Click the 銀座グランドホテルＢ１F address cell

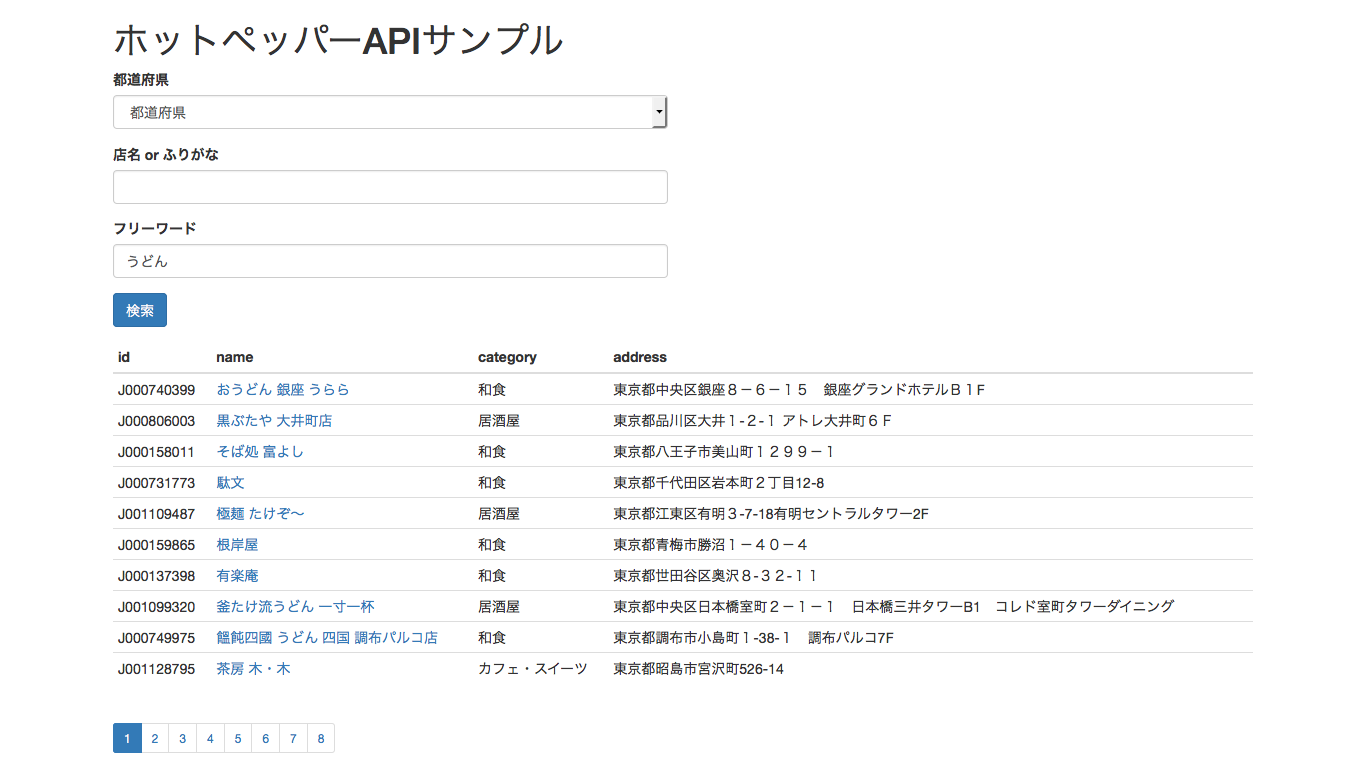click(x=800, y=389)
